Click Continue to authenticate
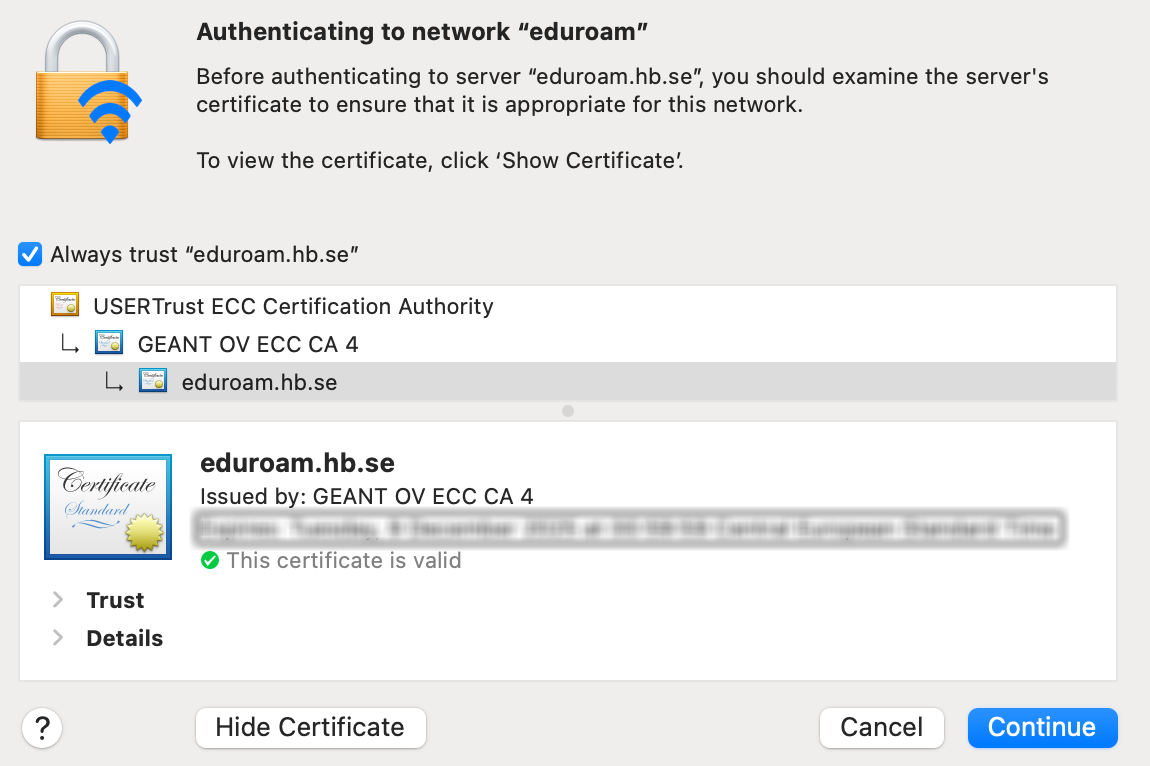The width and height of the screenshot is (1150, 766). click(1042, 727)
